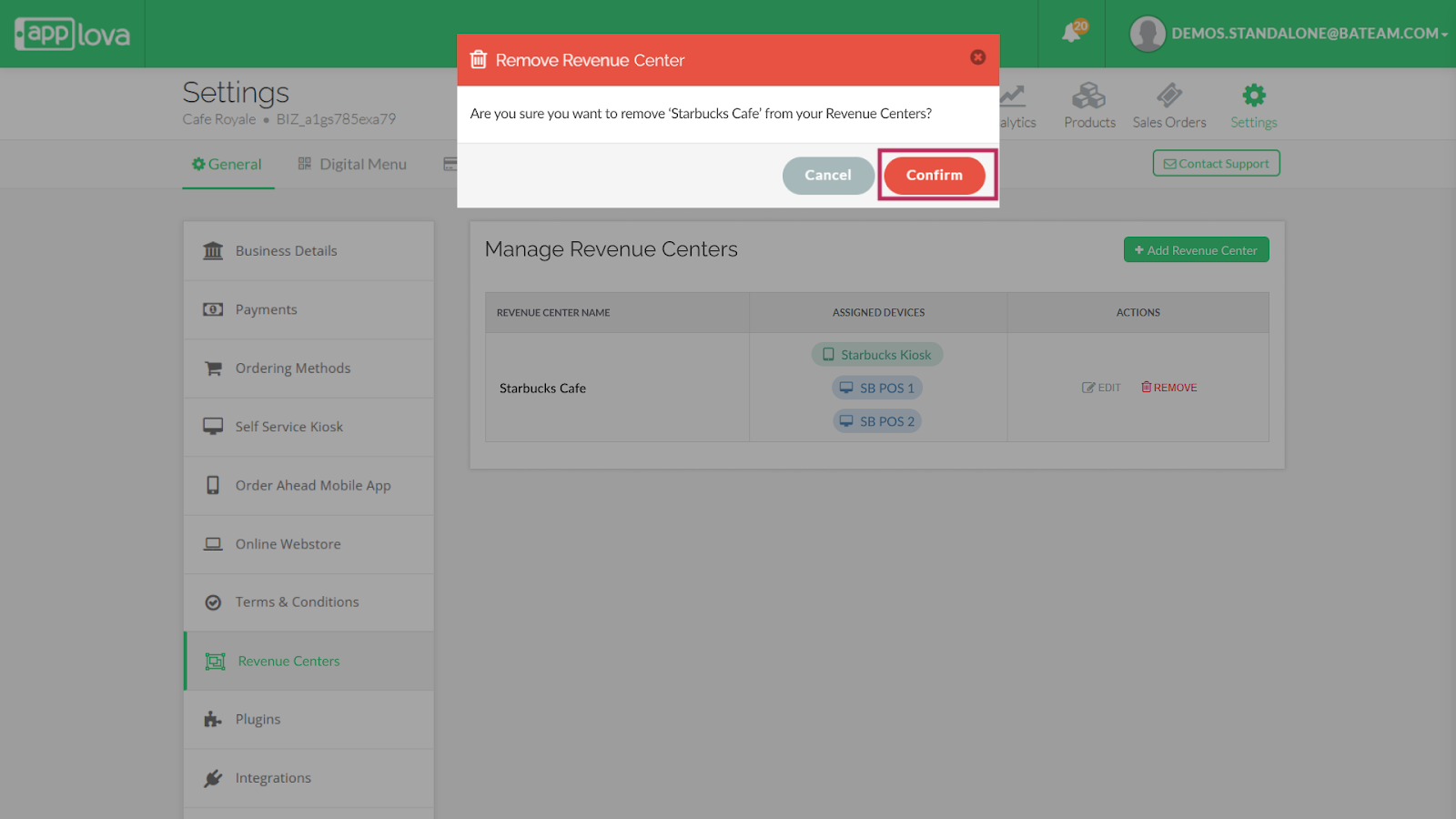This screenshot has width=1456, height=819.
Task: Confirm removal of Starbucks Cafe
Action: [x=935, y=175]
